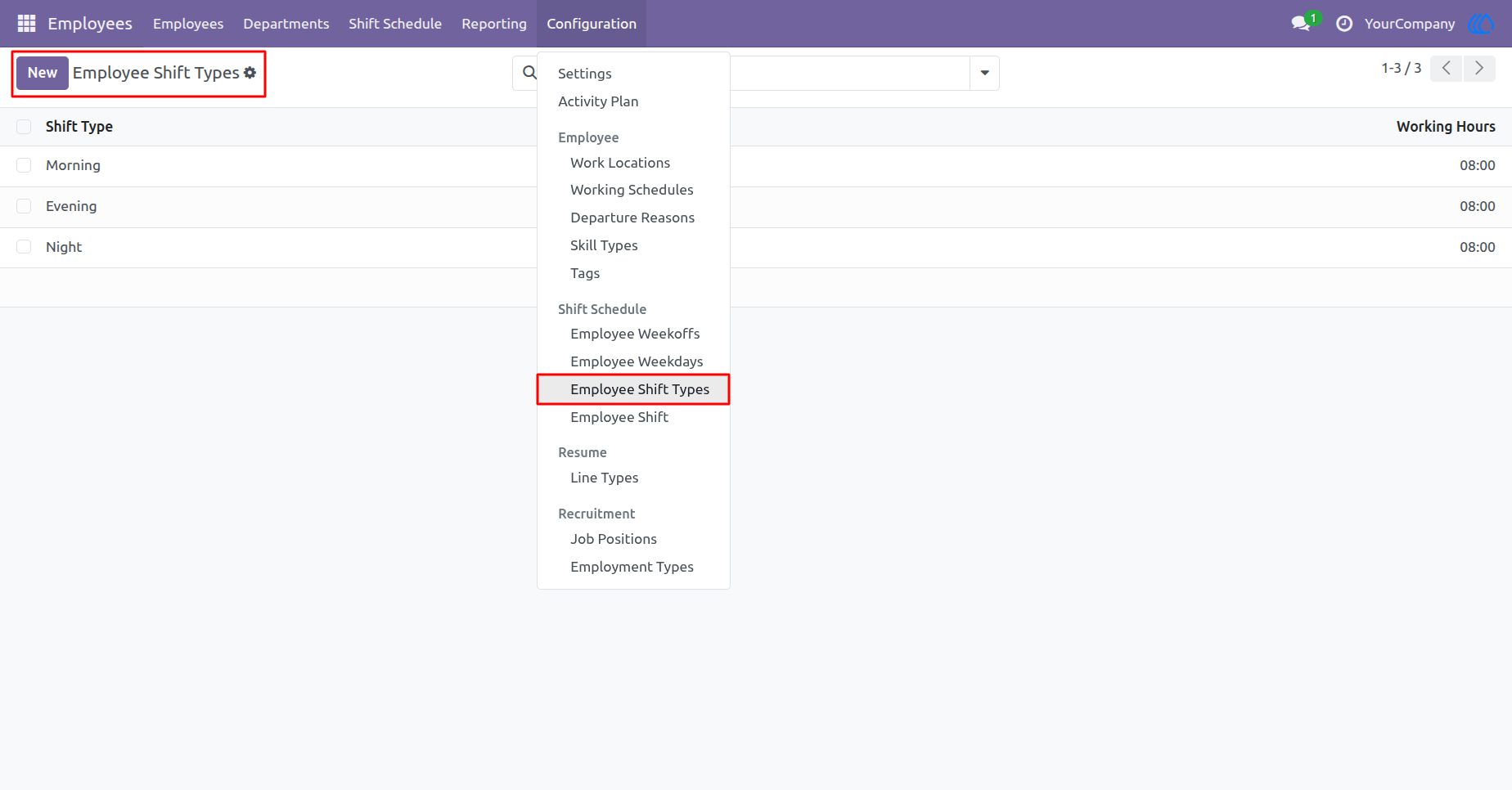Open Departure Reasons menu entry
Screen dimensions: 1512x790
click(633, 218)
